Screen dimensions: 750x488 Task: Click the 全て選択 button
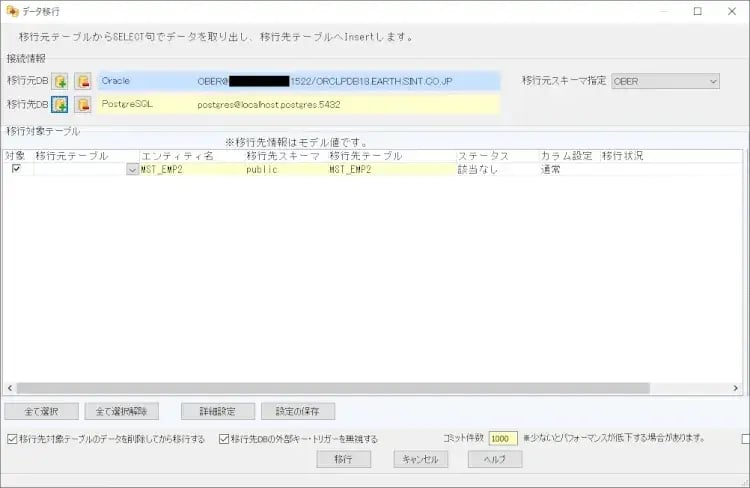pyautogui.click(x=41, y=411)
